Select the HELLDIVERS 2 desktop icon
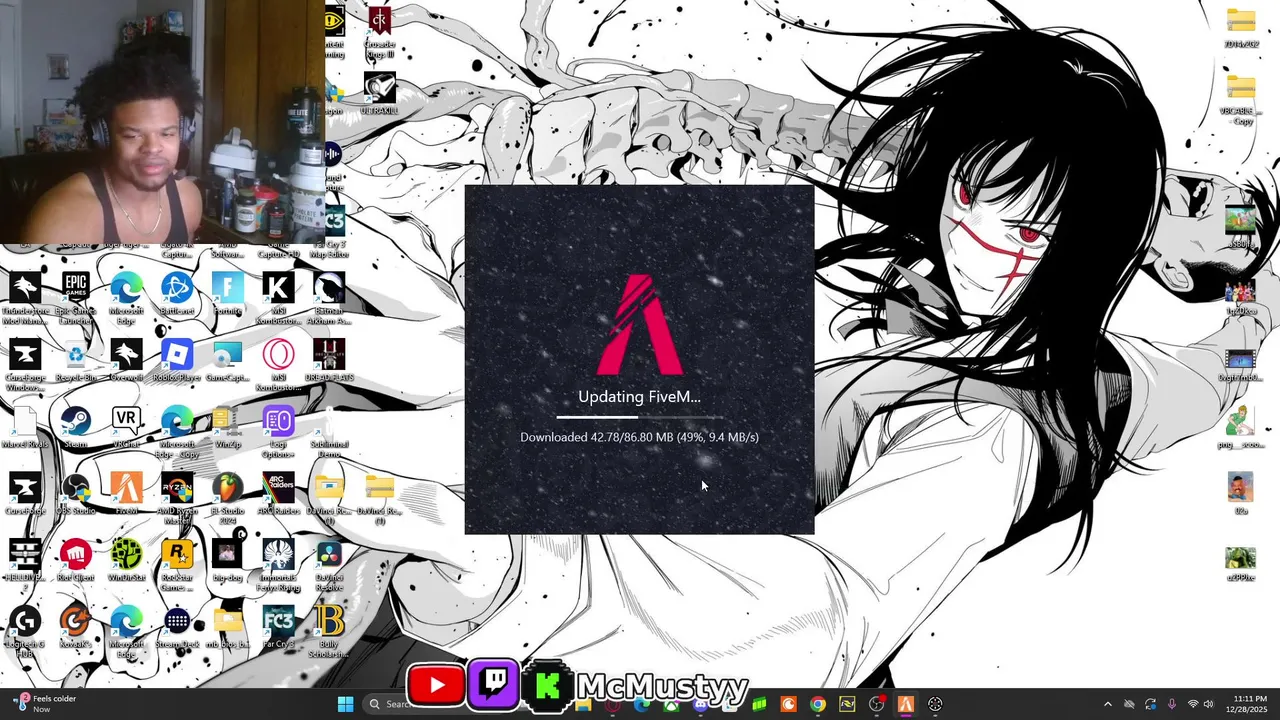 pyautogui.click(x=25, y=562)
